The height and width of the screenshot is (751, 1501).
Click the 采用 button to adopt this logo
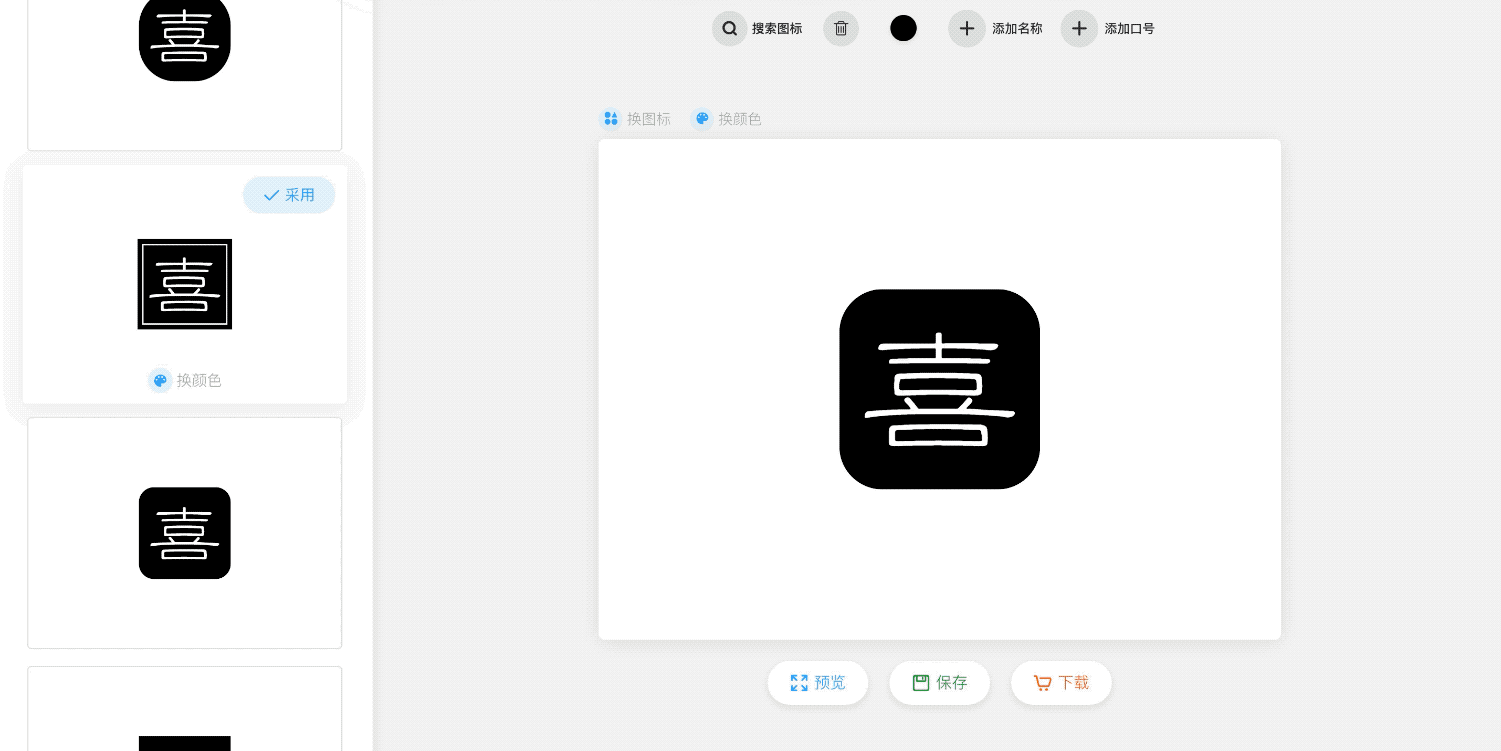click(289, 195)
